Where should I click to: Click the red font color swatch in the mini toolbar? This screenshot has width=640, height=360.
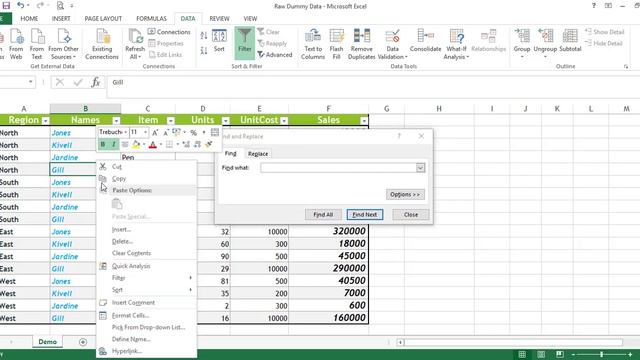153,144
